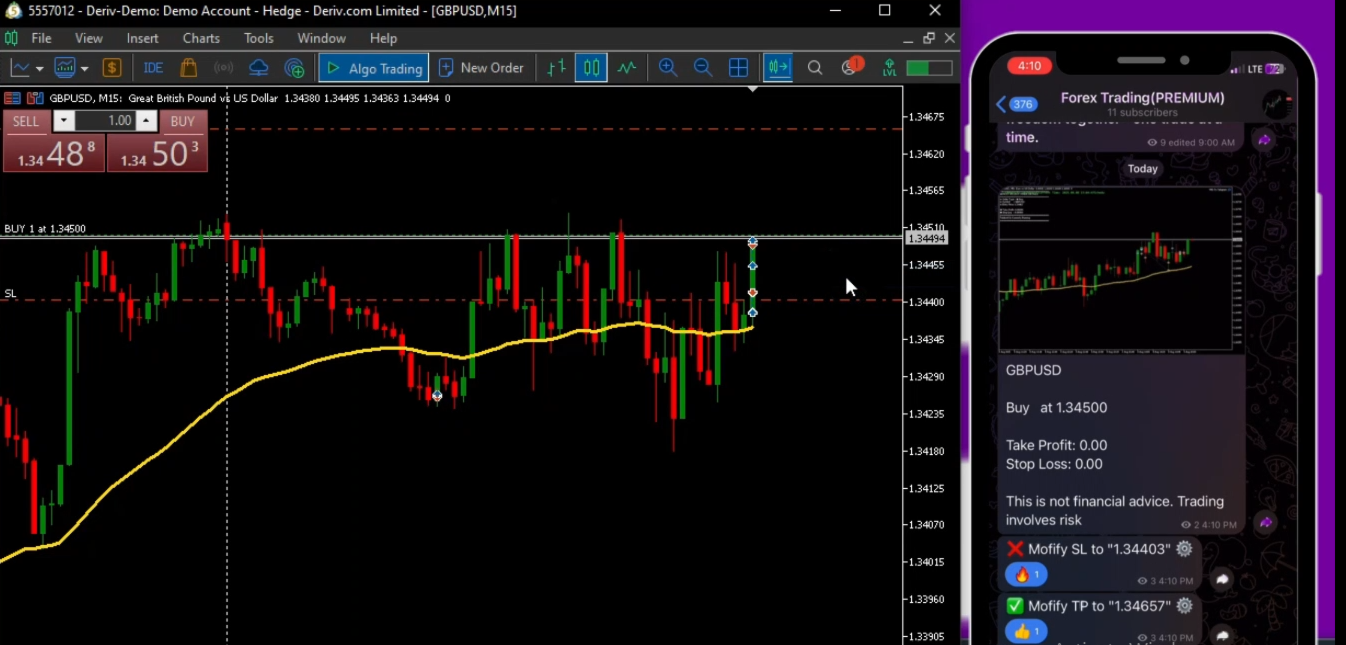Click the sell price 1.34 48 tile
This screenshot has height=645, width=1346.
click(54, 153)
